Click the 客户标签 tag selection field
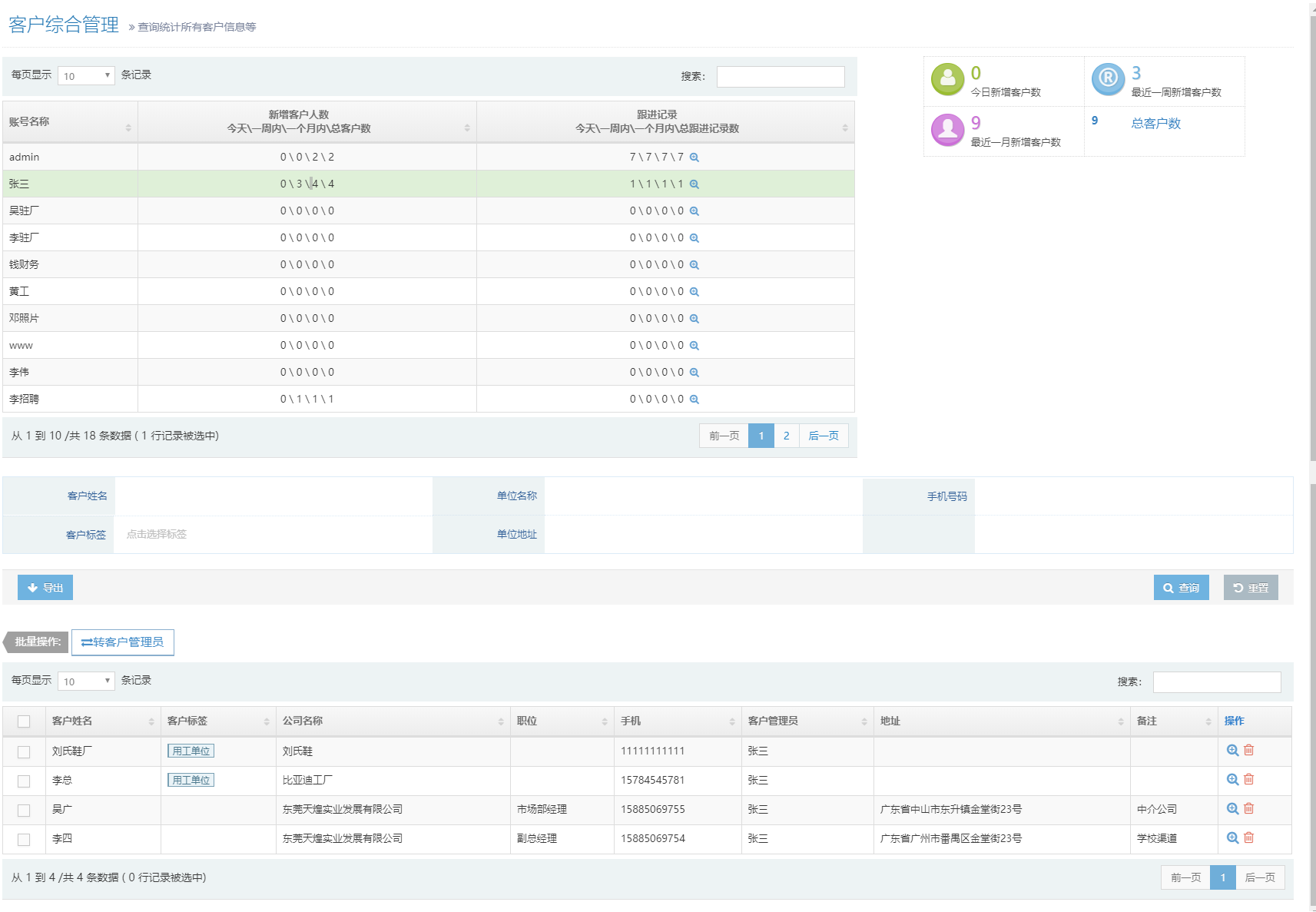 click(272, 535)
